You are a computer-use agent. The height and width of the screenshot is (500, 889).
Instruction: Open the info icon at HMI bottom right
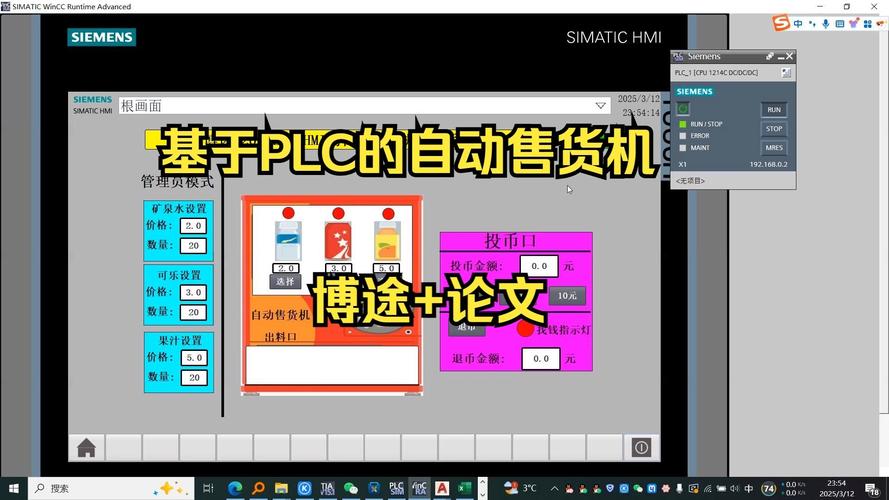coord(641,448)
